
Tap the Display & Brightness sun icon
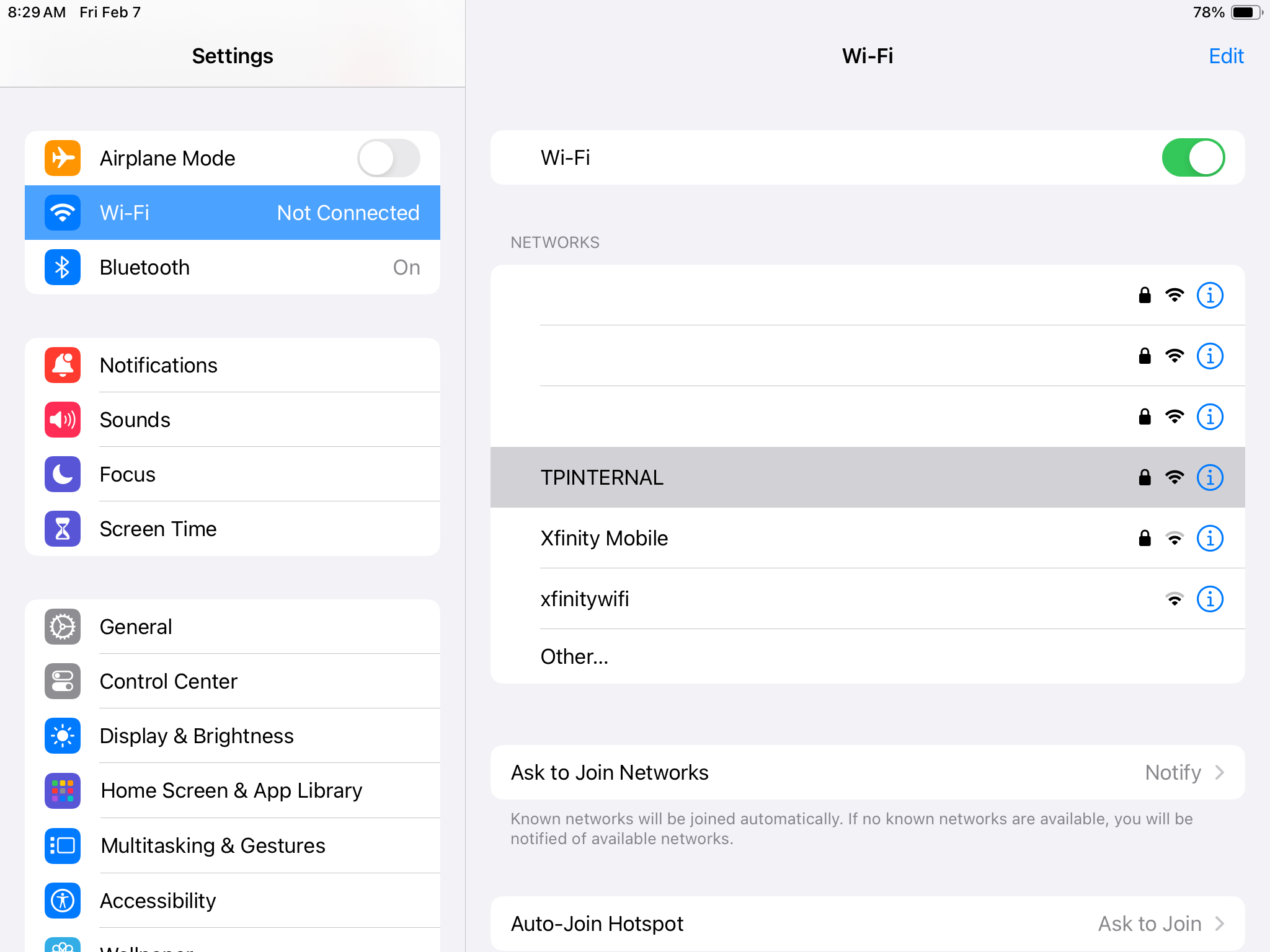coord(63,736)
